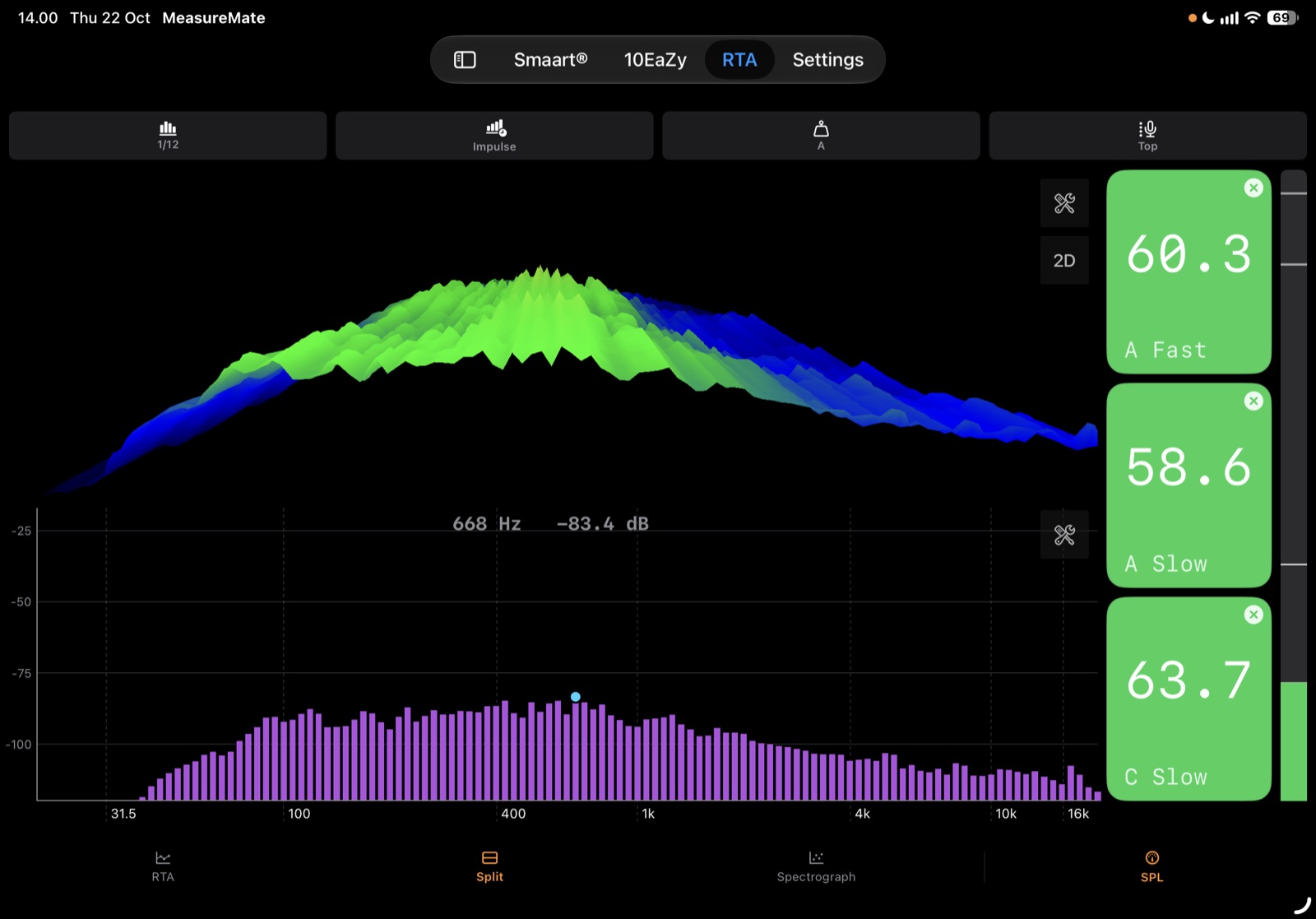Open the A weighting selector
Viewport: 1316px width, 919px height.
click(821, 136)
